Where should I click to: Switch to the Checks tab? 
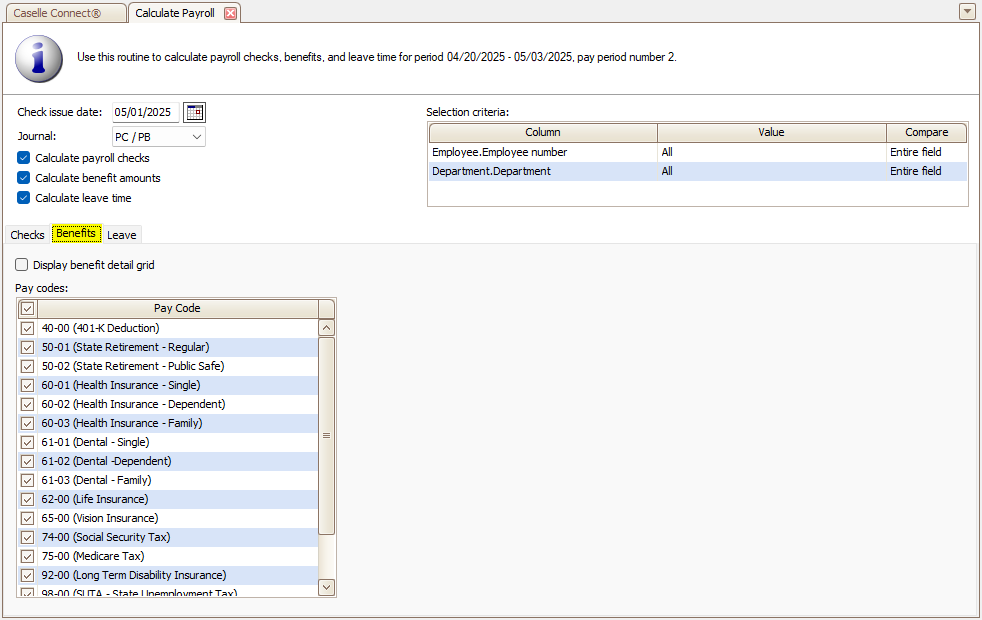tap(28, 235)
